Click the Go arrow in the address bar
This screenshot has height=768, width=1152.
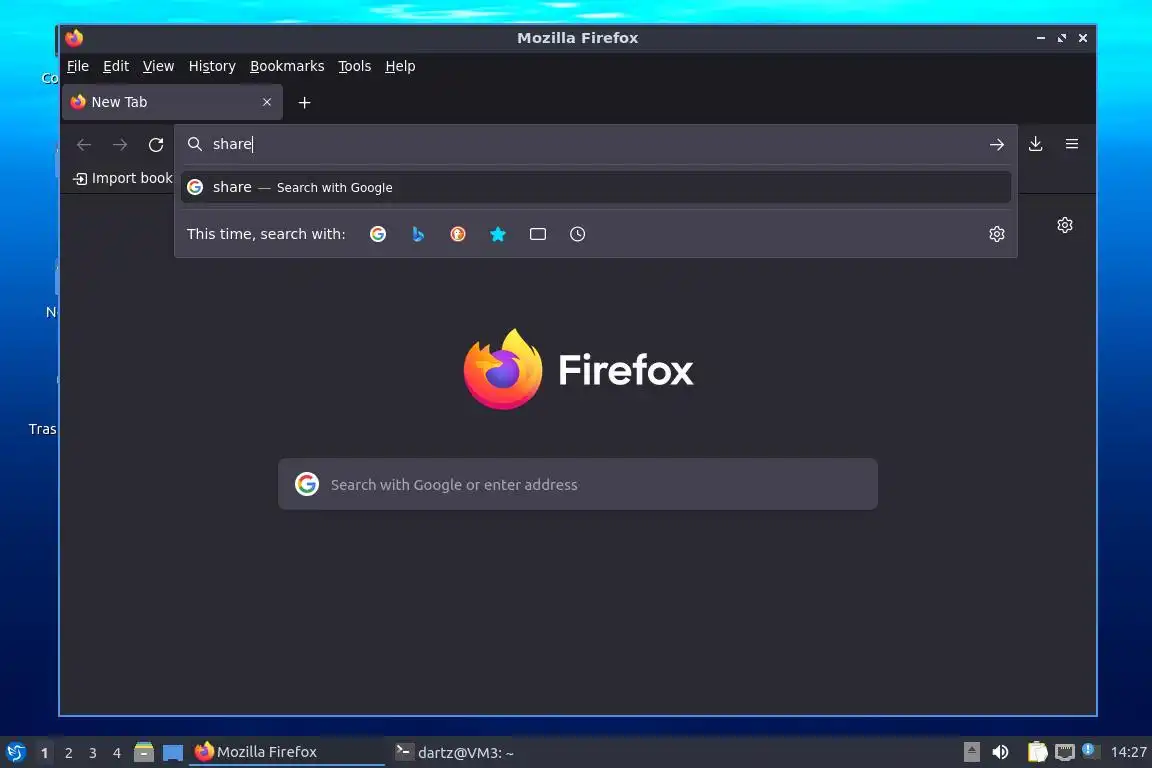(996, 145)
